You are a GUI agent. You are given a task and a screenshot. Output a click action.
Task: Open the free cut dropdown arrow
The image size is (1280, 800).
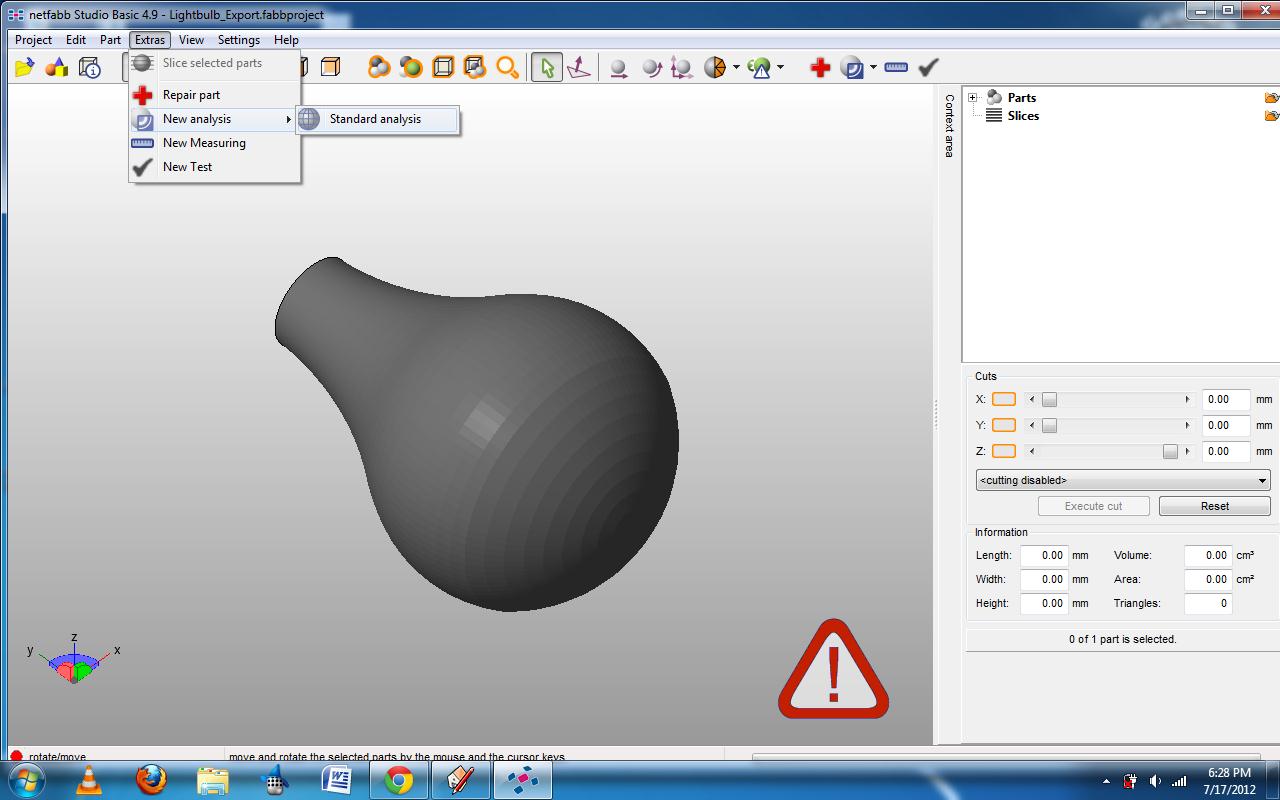736,67
